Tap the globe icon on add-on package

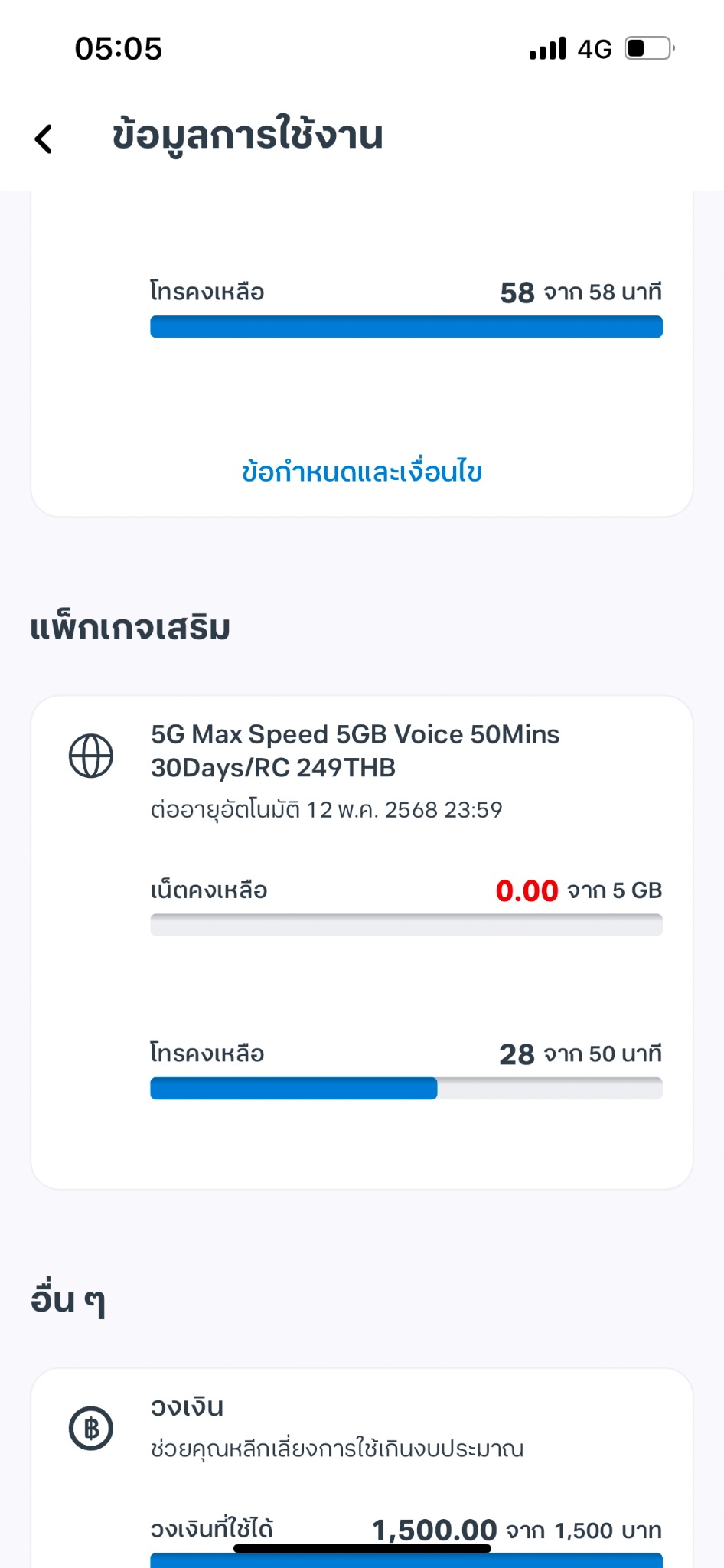pos(91,756)
